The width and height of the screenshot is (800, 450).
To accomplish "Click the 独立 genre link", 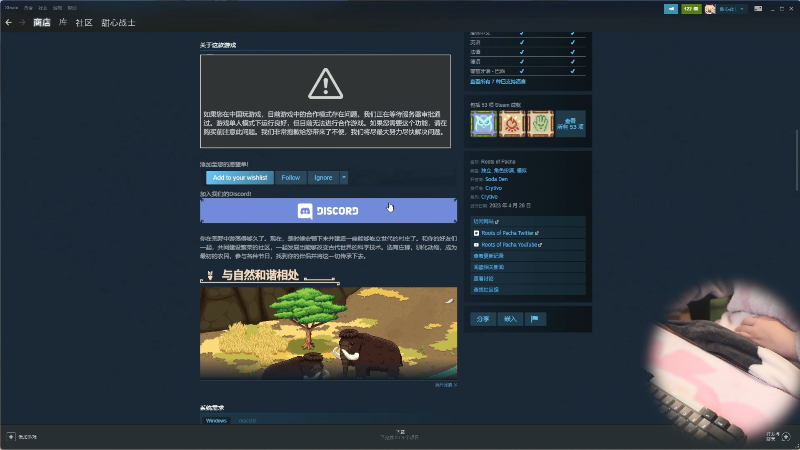I will 486,170.
